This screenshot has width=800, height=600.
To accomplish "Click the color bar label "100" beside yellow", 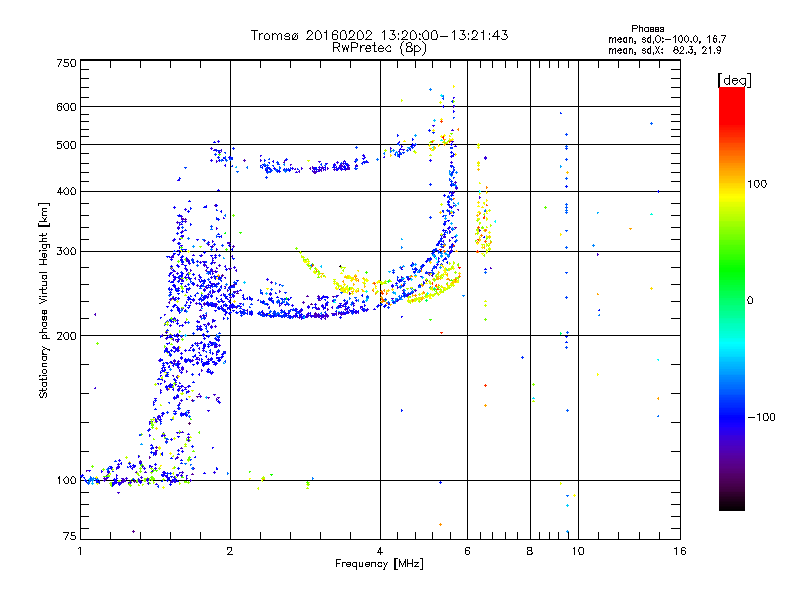I will pyautogui.click(x=757, y=184).
